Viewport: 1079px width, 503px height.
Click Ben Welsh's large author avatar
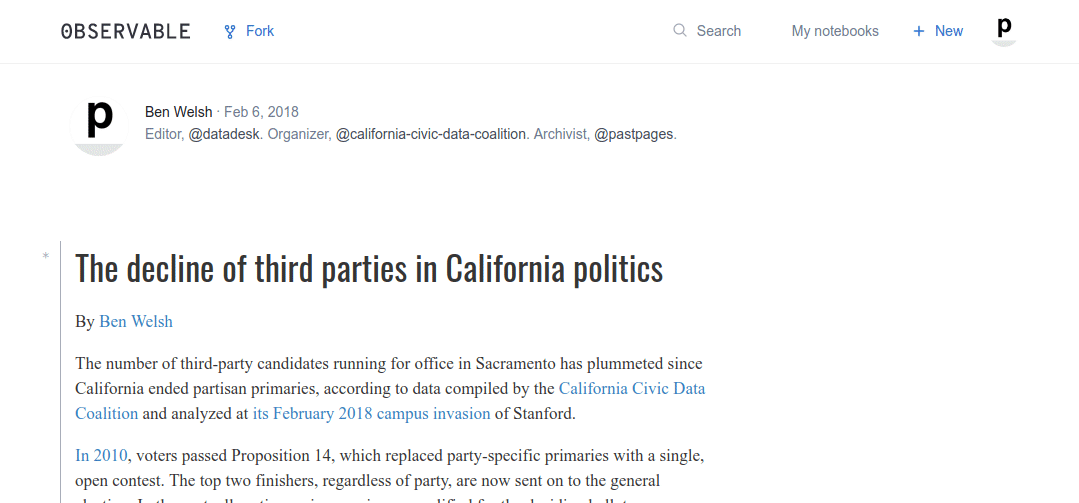pyautogui.click(x=99, y=125)
